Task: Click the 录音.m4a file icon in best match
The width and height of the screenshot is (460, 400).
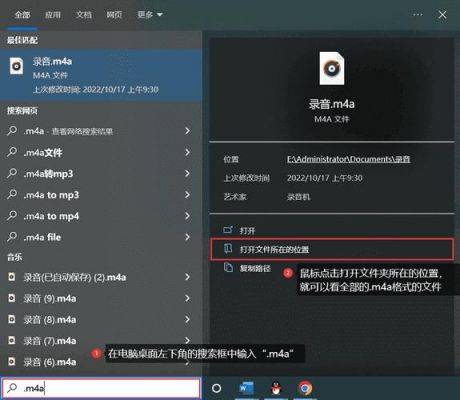Action: tap(16, 66)
